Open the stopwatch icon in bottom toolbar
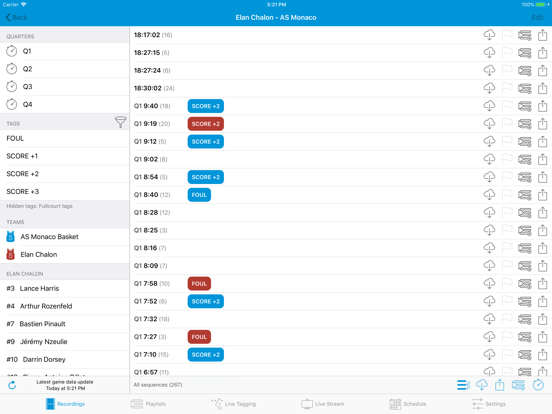Image resolution: width=552 pixels, height=414 pixels. point(538,385)
